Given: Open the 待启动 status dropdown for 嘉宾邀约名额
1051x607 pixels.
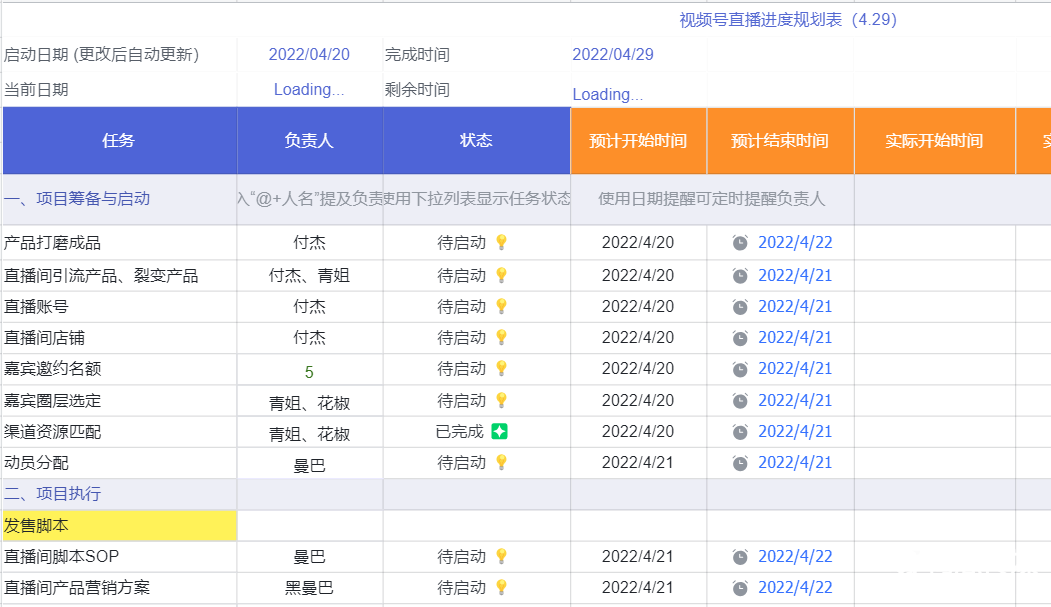Looking at the screenshot, I should (x=477, y=369).
